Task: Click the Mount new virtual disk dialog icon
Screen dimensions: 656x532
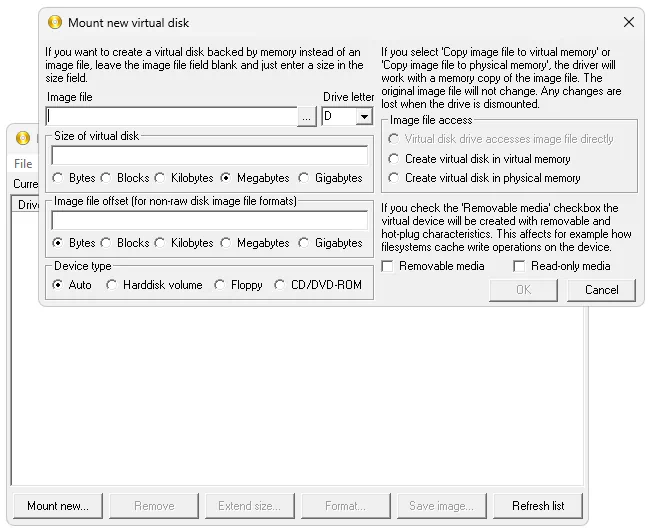Action: [x=55, y=22]
